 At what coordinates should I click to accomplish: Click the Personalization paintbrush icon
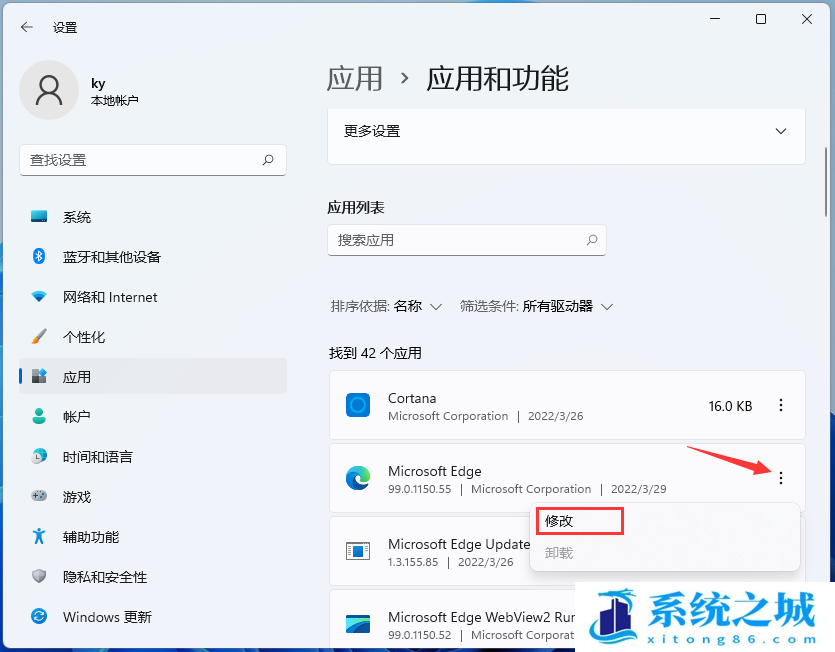pyautogui.click(x=39, y=337)
